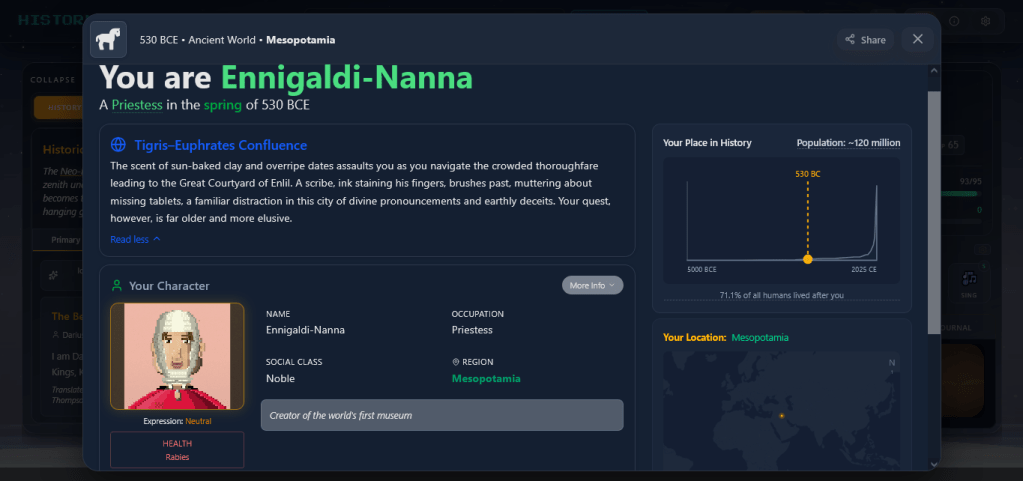Click the 530 BC timeline marker dot
Screen dimensions: 1023x481
(x=808, y=259)
